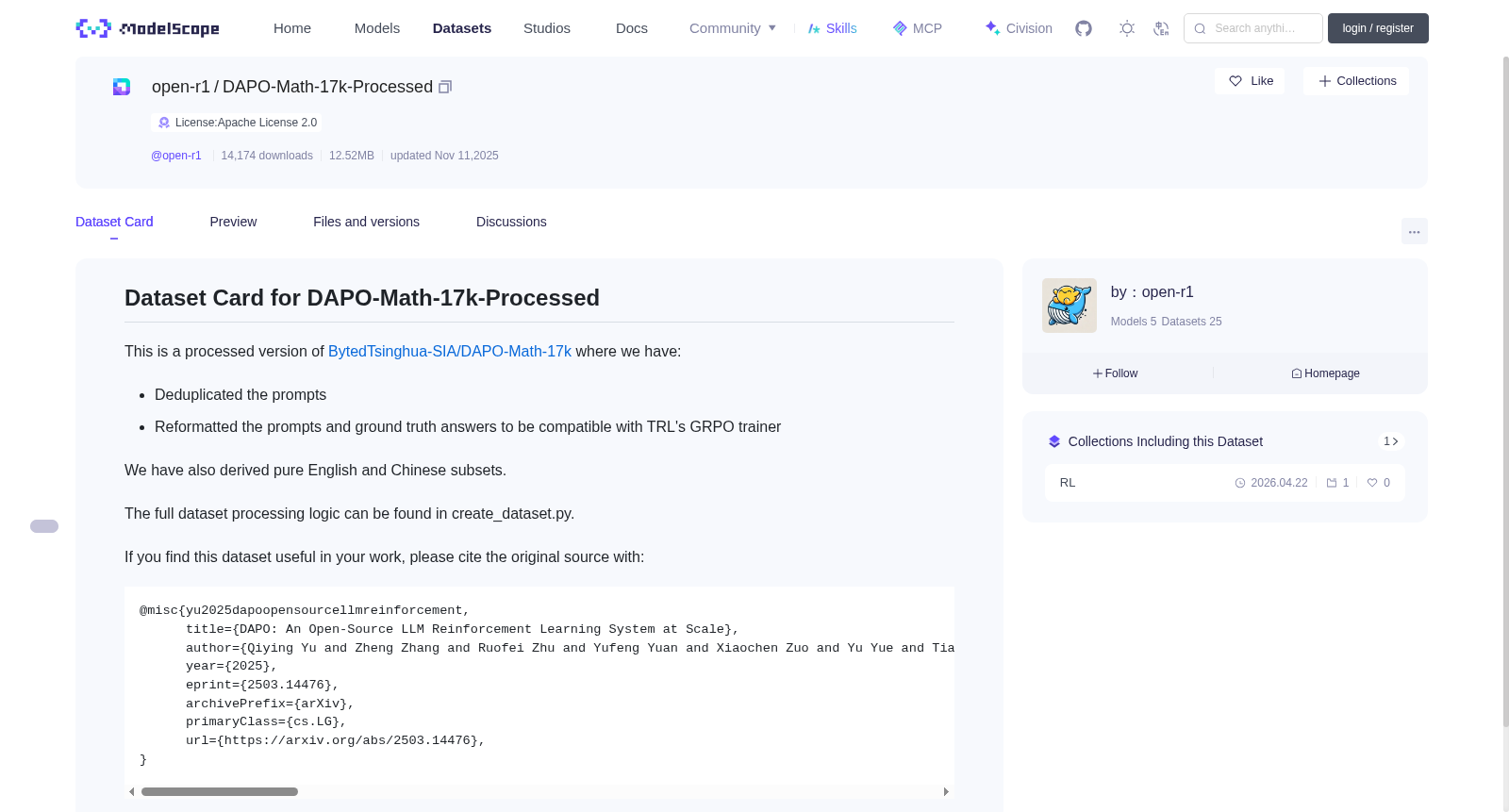Image resolution: width=1509 pixels, height=812 pixels.
Task: Add dataset to Collections button
Action: (x=1356, y=81)
